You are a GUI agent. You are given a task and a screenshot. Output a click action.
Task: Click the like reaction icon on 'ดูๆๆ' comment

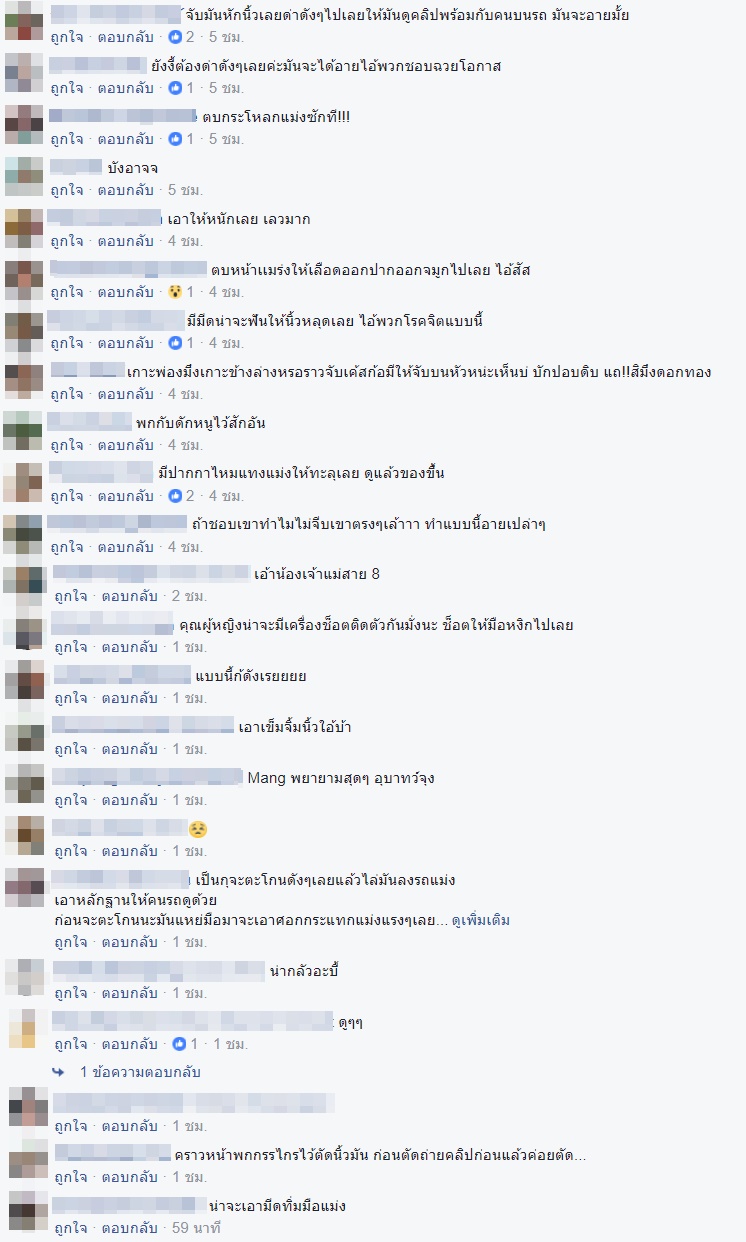180,1044
